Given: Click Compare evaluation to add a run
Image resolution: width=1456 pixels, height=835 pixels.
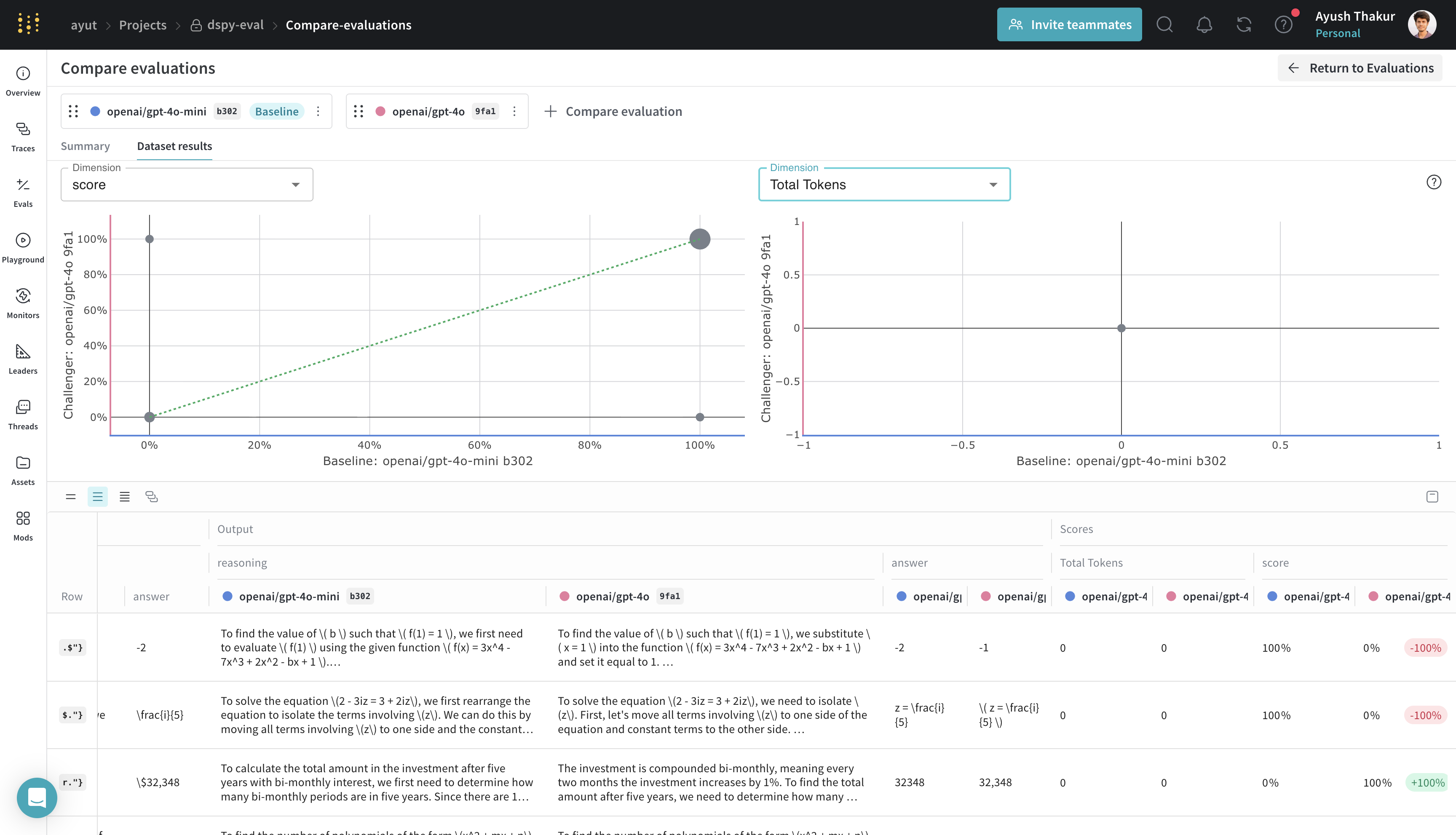Looking at the screenshot, I should (x=613, y=111).
